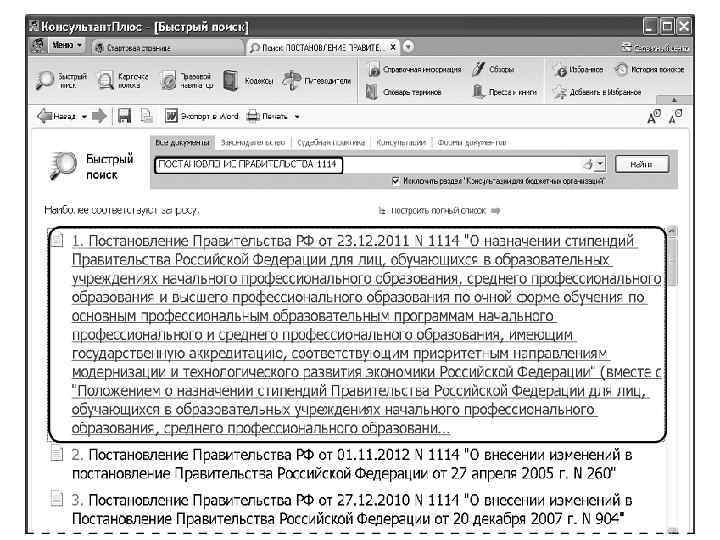
Task: Open Путеводители signpost icon
Action: point(291,80)
